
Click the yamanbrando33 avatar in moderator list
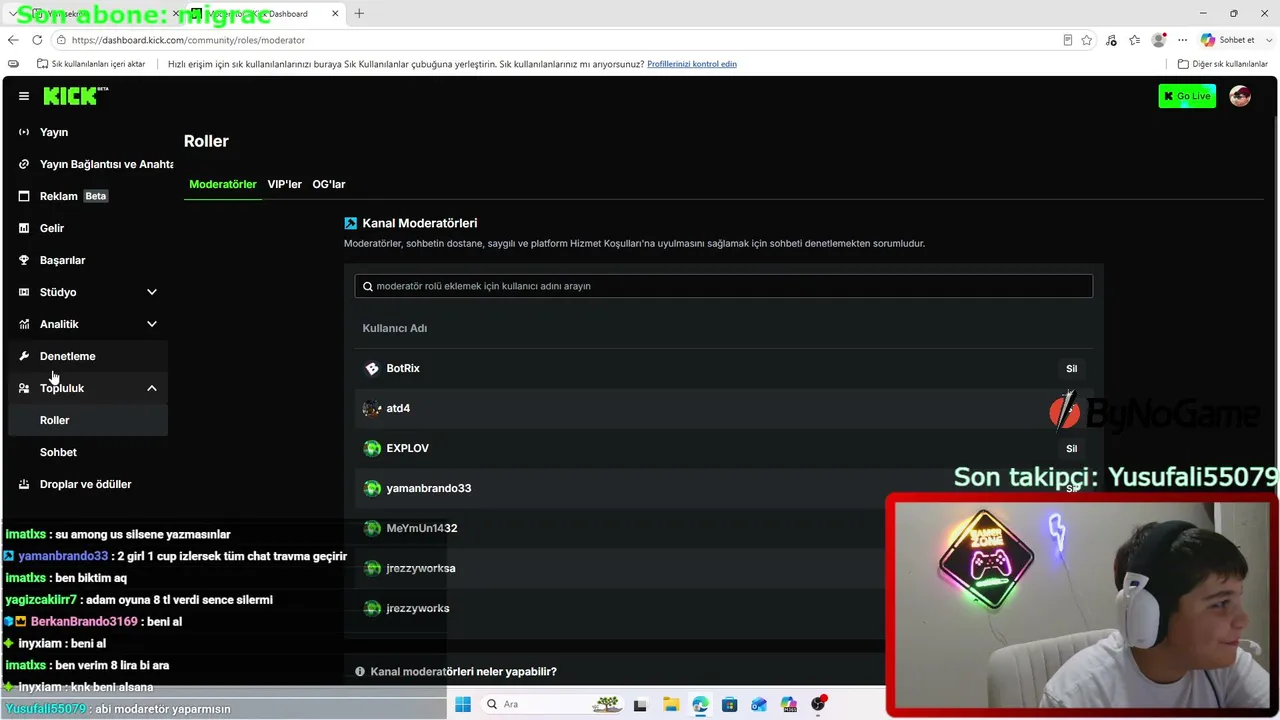(x=372, y=488)
